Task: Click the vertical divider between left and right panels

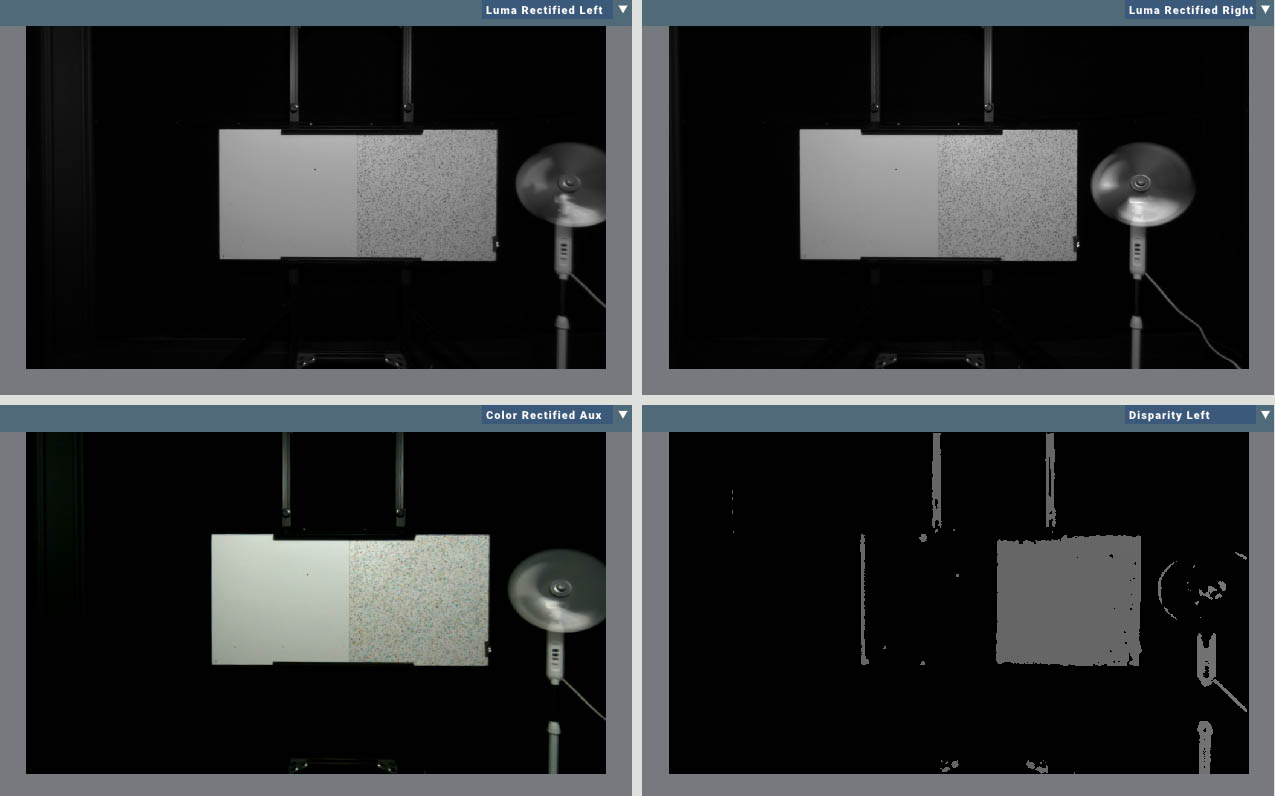Action: click(x=637, y=398)
